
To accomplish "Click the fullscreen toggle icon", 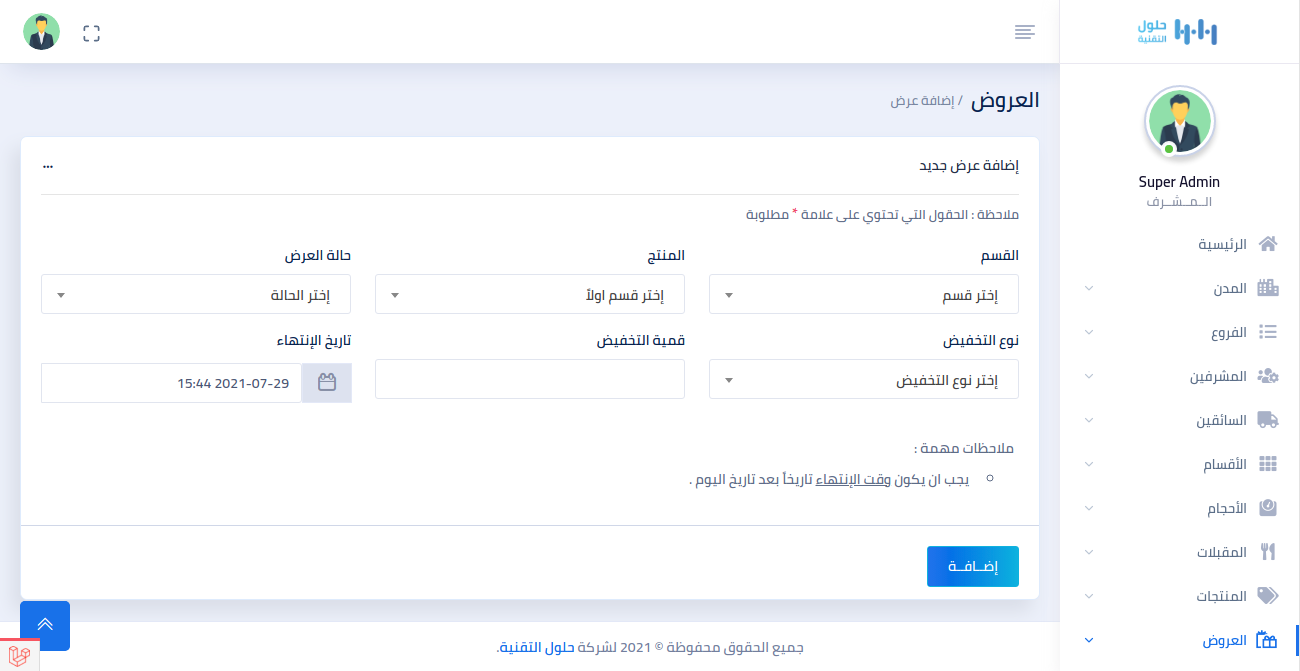I will (x=92, y=33).
